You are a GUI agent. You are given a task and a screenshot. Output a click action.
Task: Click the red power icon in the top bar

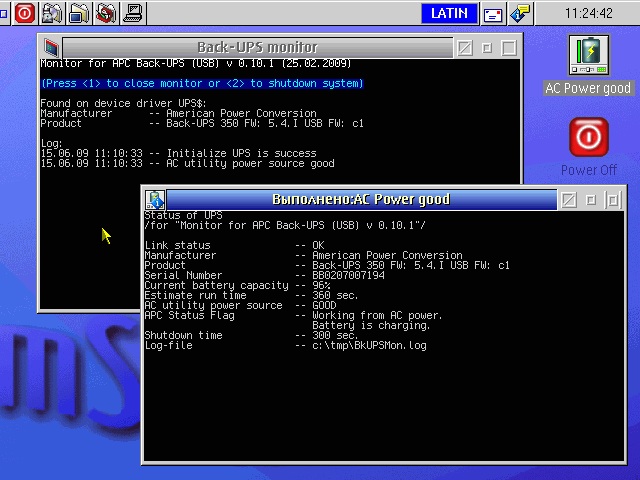[x=25, y=13]
